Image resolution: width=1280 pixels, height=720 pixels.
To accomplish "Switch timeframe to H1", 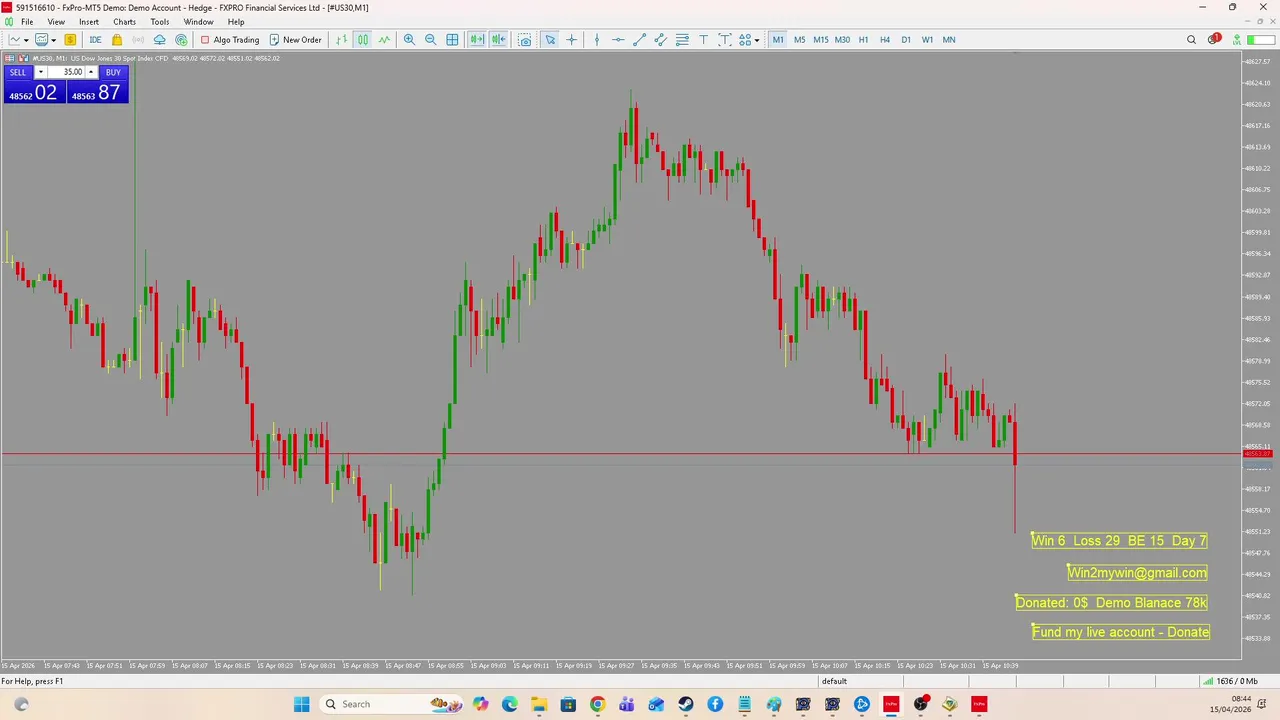I will [x=864, y=40].
